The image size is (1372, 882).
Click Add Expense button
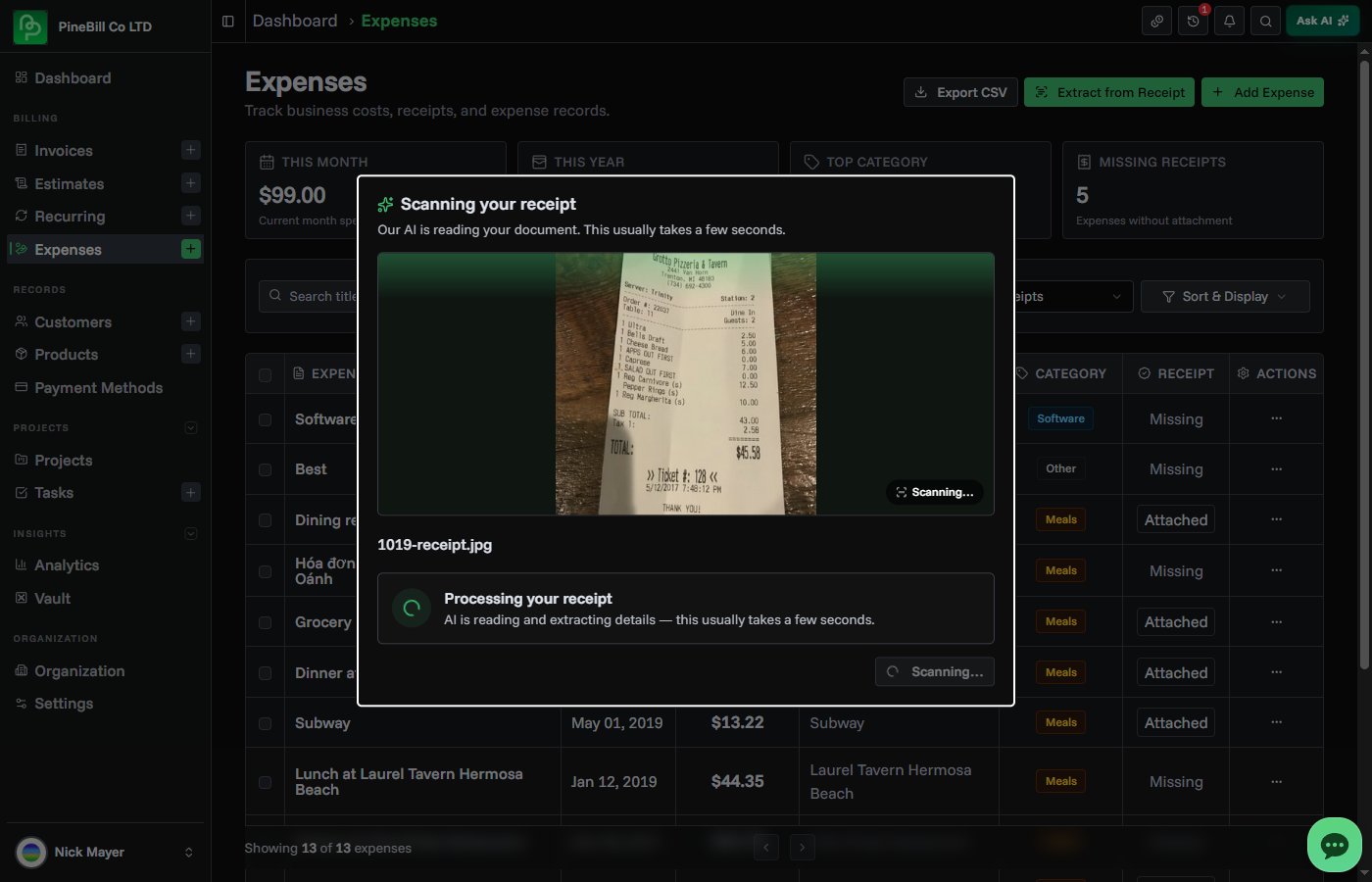1262,92
